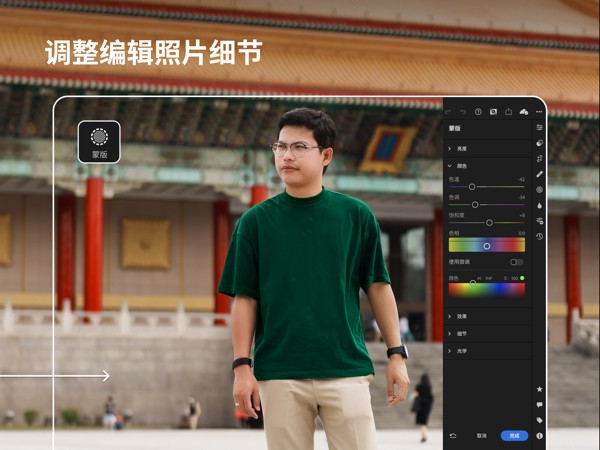Click the 颜色 color spectrum picker bar
The width and height of the screenshot is (600, 450).
pyautogui.click(x=487, y=290)
